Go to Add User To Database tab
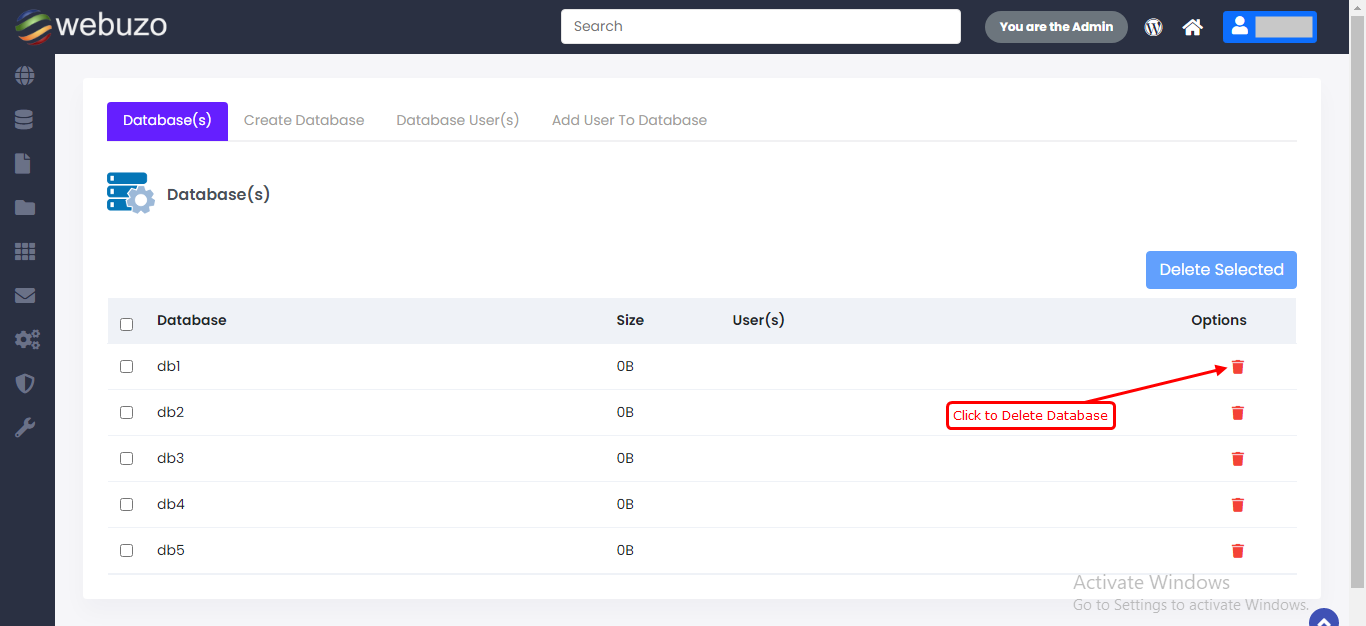 click(x=629, y=120)
